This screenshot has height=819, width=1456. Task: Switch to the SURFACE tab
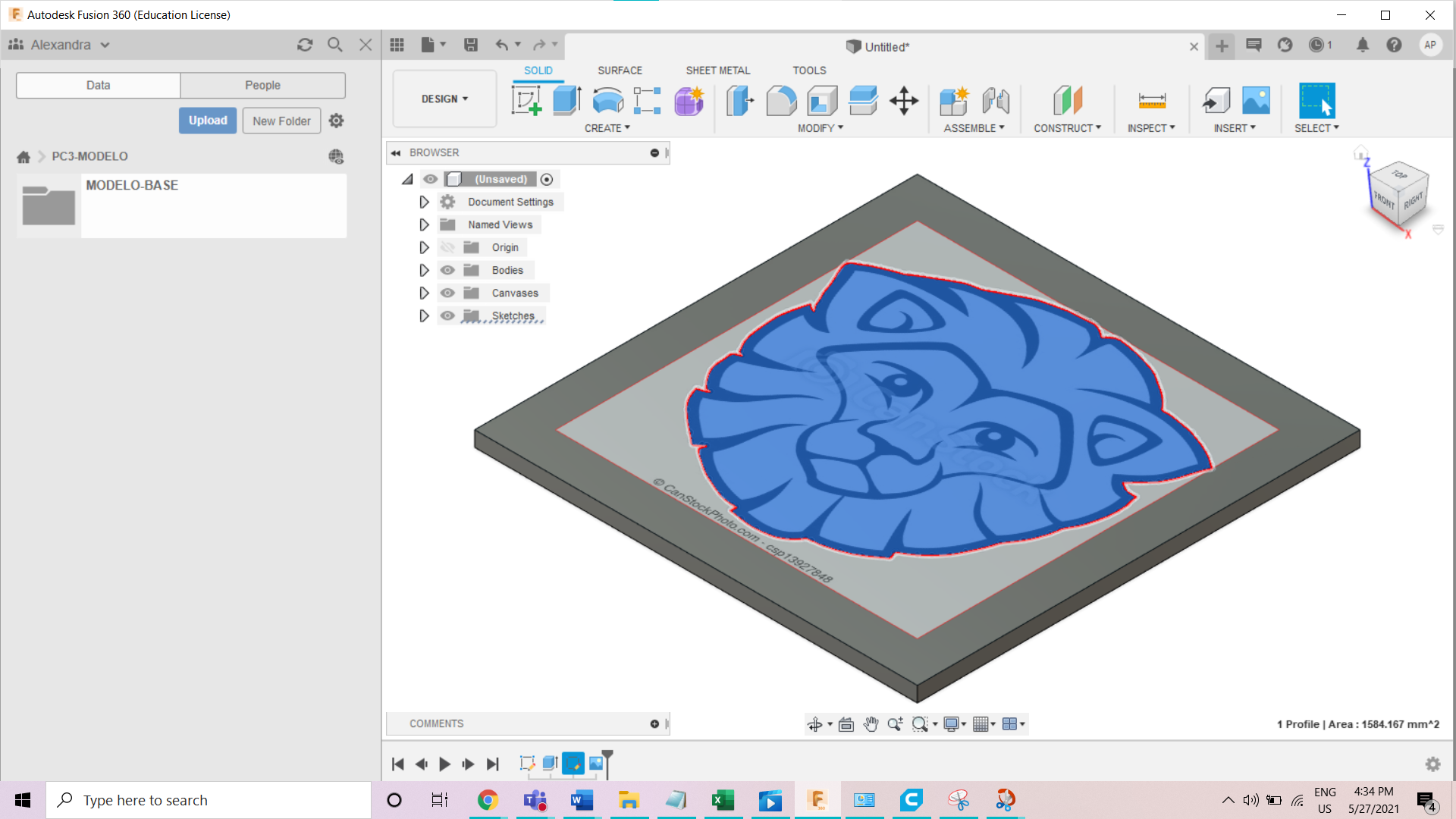click(620, 70)
